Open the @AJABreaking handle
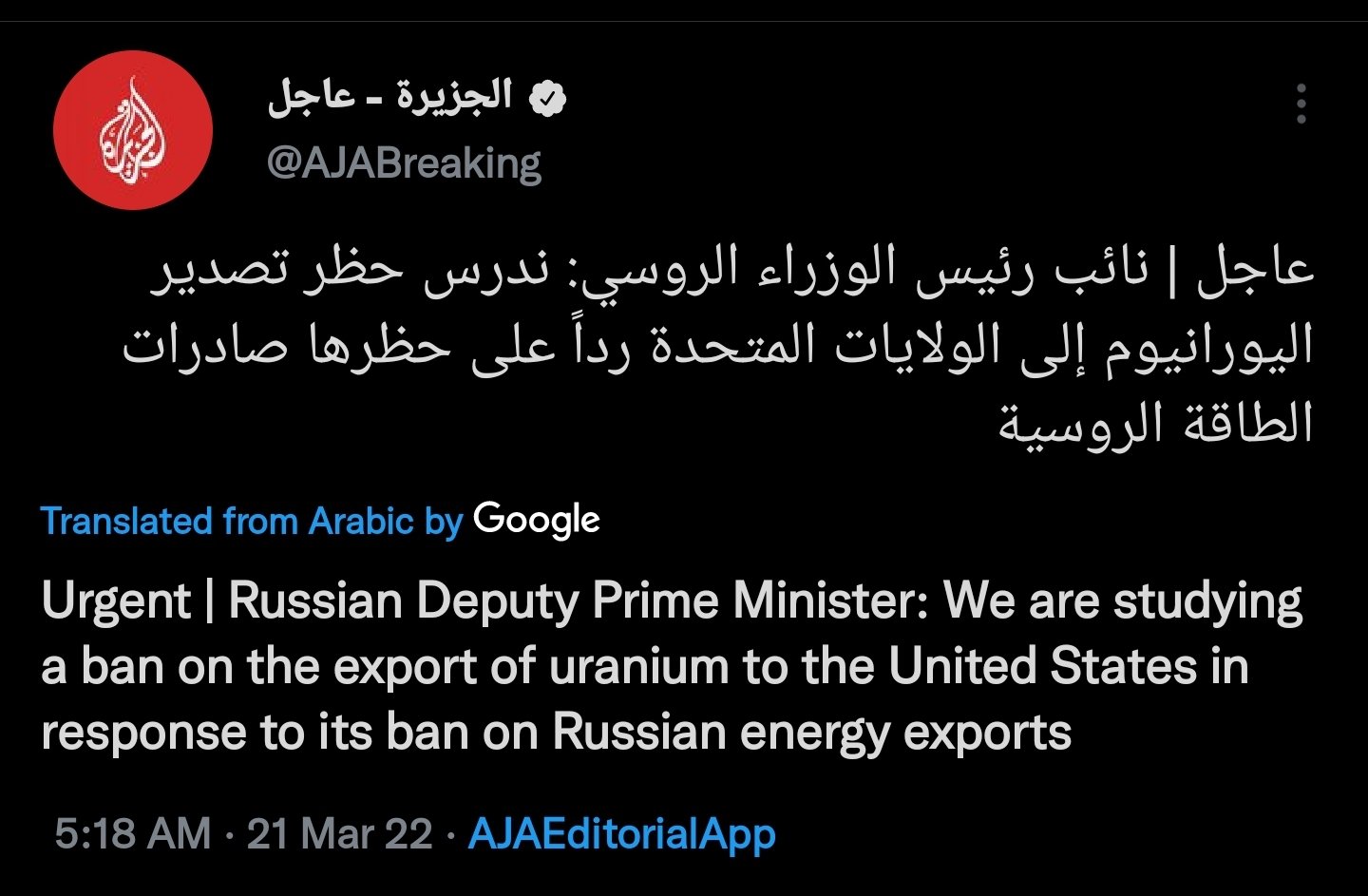1368x896 pixels. 404,163
